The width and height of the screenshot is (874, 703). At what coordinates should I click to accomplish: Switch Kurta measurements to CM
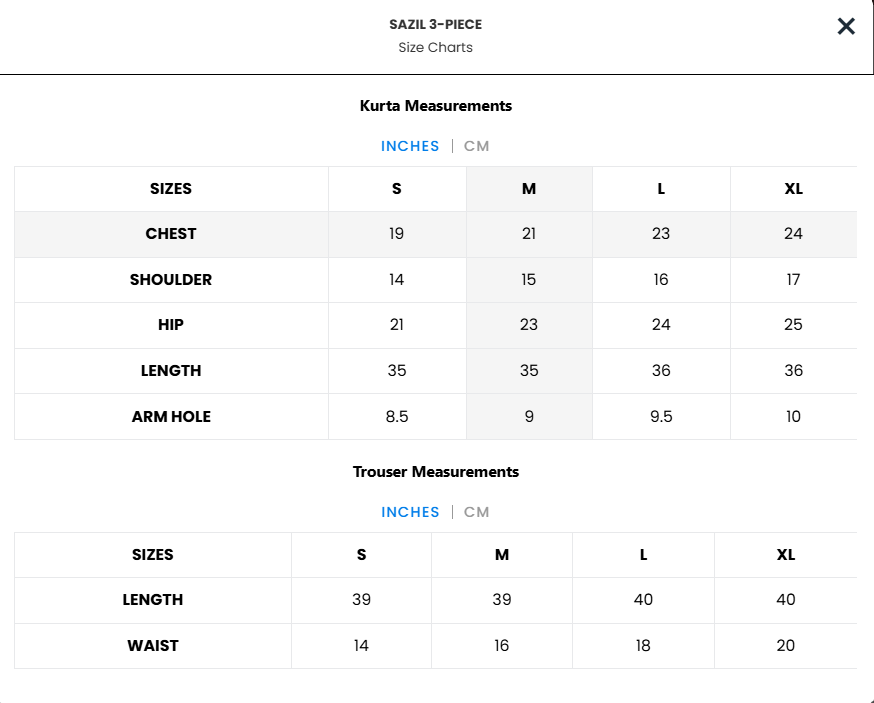477,146
